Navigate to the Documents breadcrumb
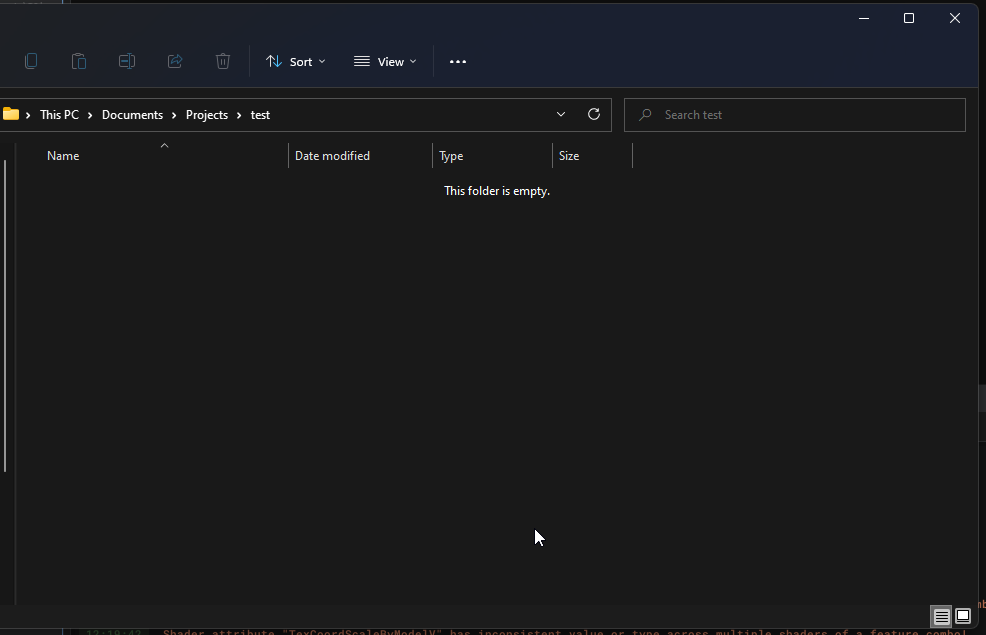Image resolution: width=986 pixels, height=635 pixels. (x=132, y=114)
